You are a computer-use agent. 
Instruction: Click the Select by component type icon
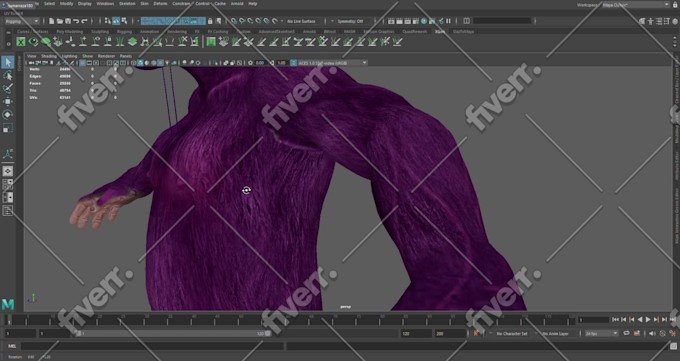coord(124,21)
